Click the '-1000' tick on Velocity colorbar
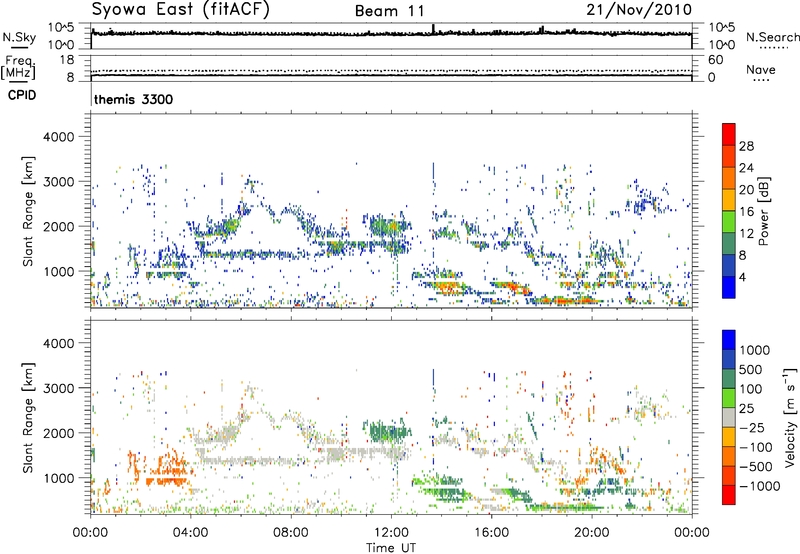This screenshot has height=554, width=800. pos(759,486)
